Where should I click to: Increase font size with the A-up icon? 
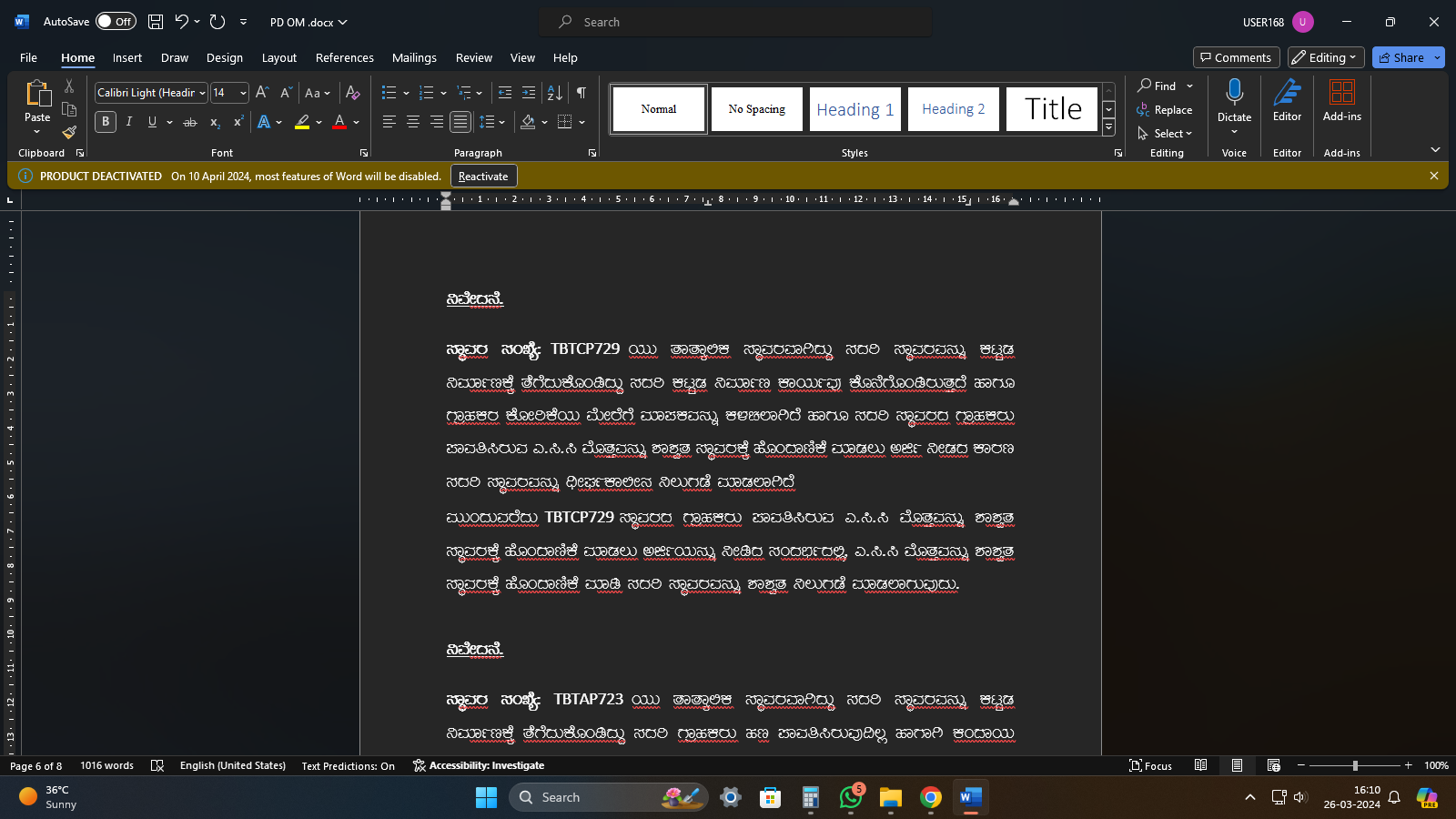(262, 93)
